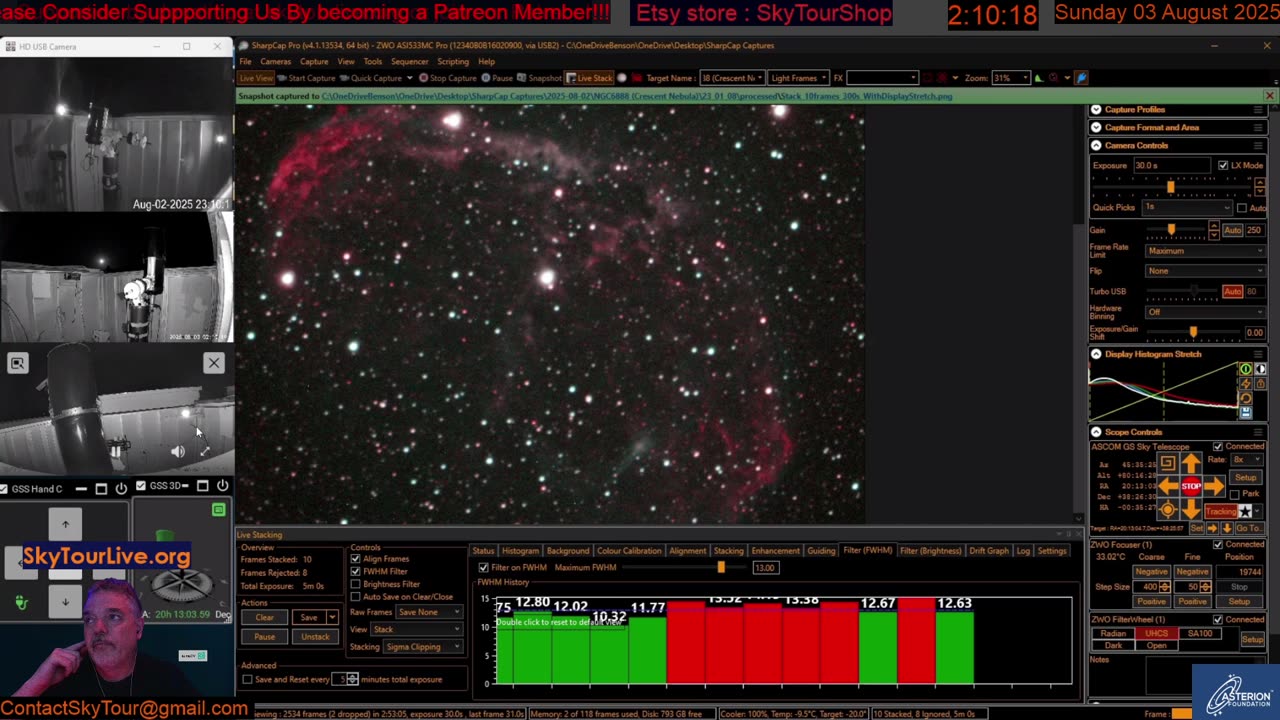1280x720 pixels.
Task: Toggle the LX Mode checkbox
Action: [1223, 166]
